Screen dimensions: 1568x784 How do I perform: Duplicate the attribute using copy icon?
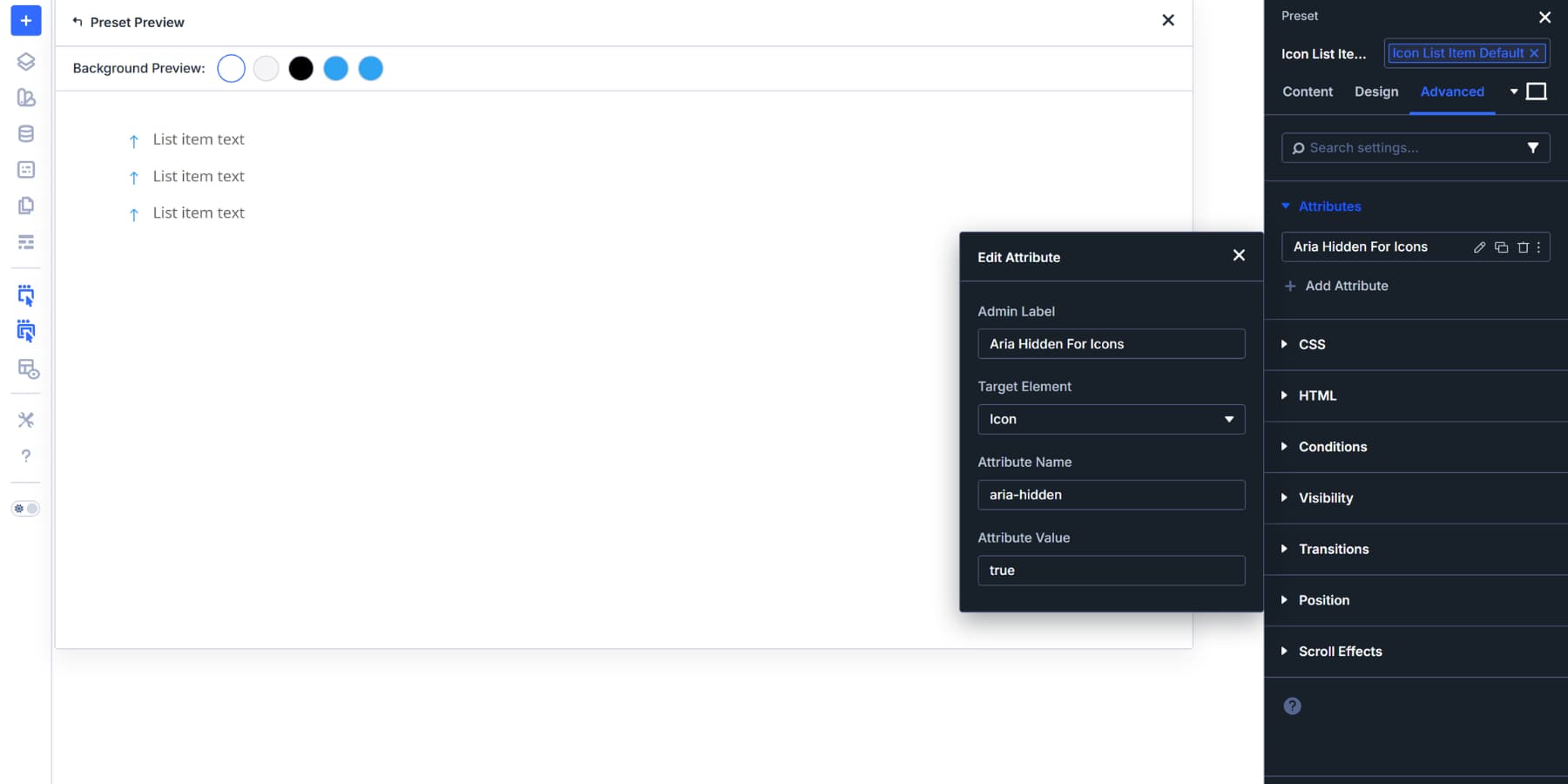tap(1502, 247)
